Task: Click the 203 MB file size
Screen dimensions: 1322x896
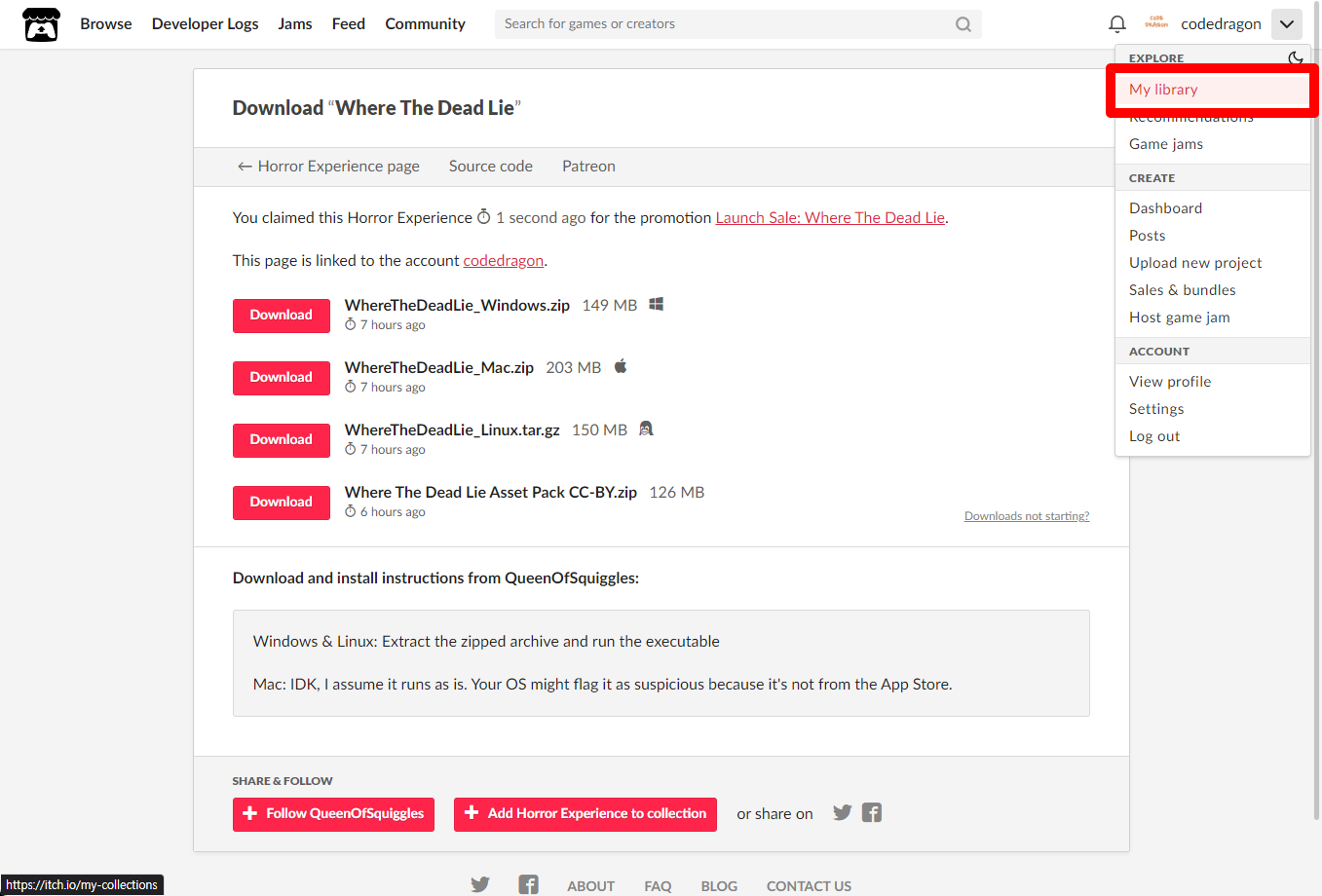Action: (574, 367)
